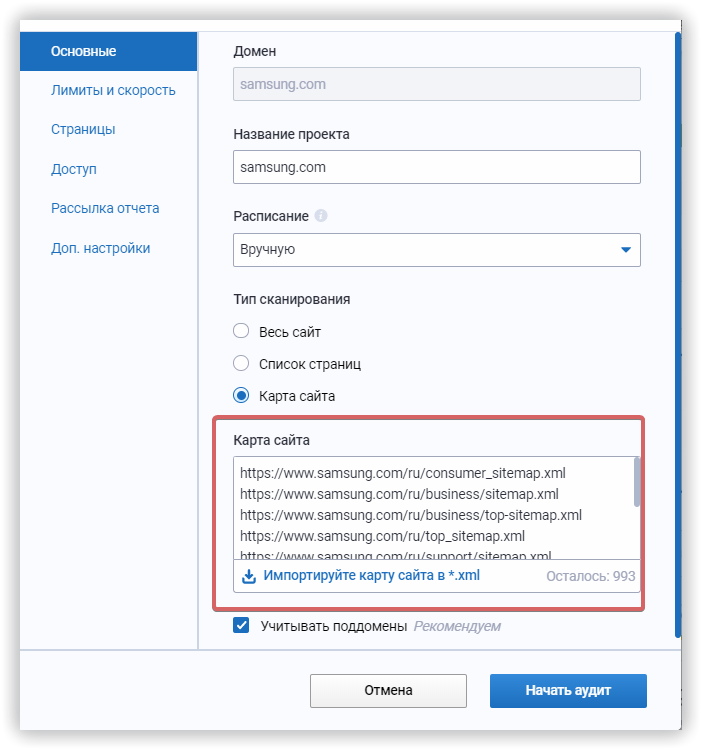Viewport: 702px width, 750px height.
Task: Select the Список страниц radio option
Action: coord(240,363)
